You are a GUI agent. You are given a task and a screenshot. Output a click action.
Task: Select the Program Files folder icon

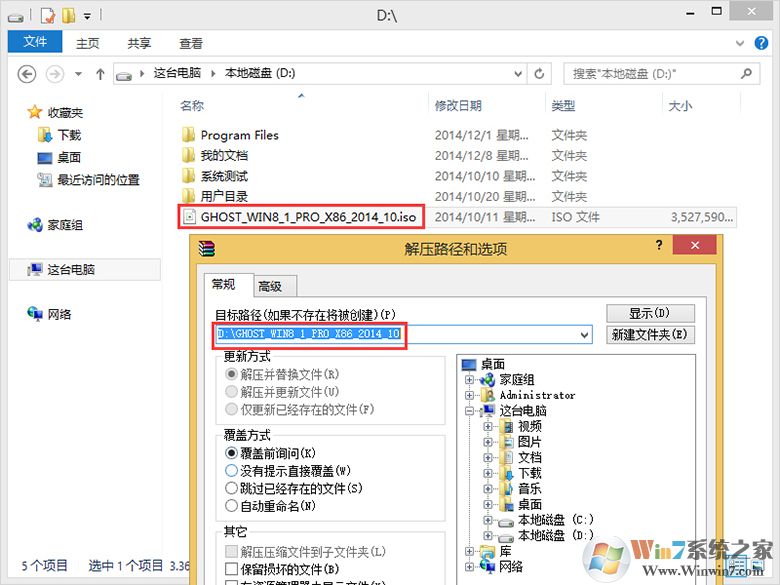(189, 135)
